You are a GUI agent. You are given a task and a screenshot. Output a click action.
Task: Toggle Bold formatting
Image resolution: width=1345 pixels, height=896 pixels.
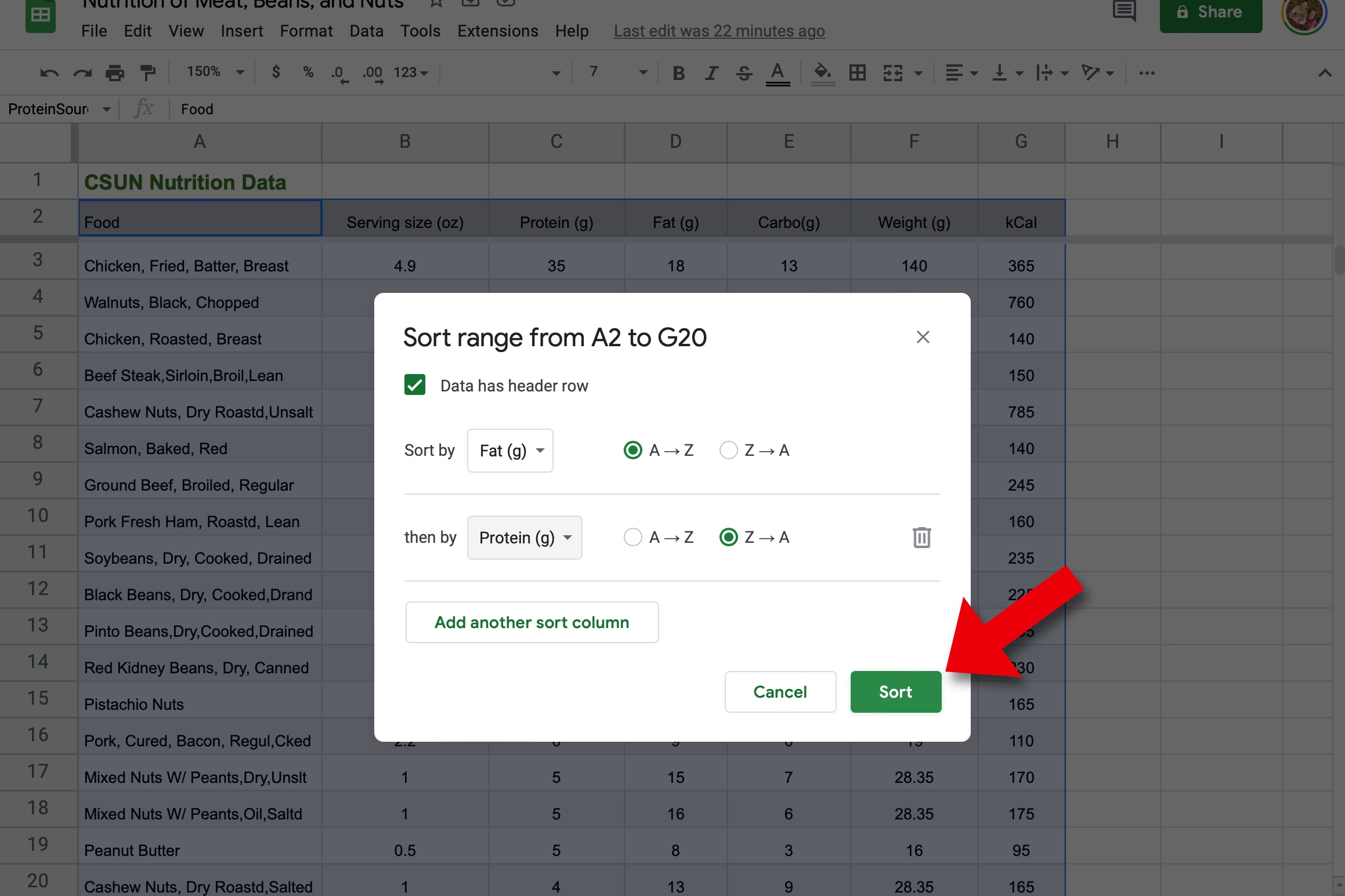click(x=678, y=72)
